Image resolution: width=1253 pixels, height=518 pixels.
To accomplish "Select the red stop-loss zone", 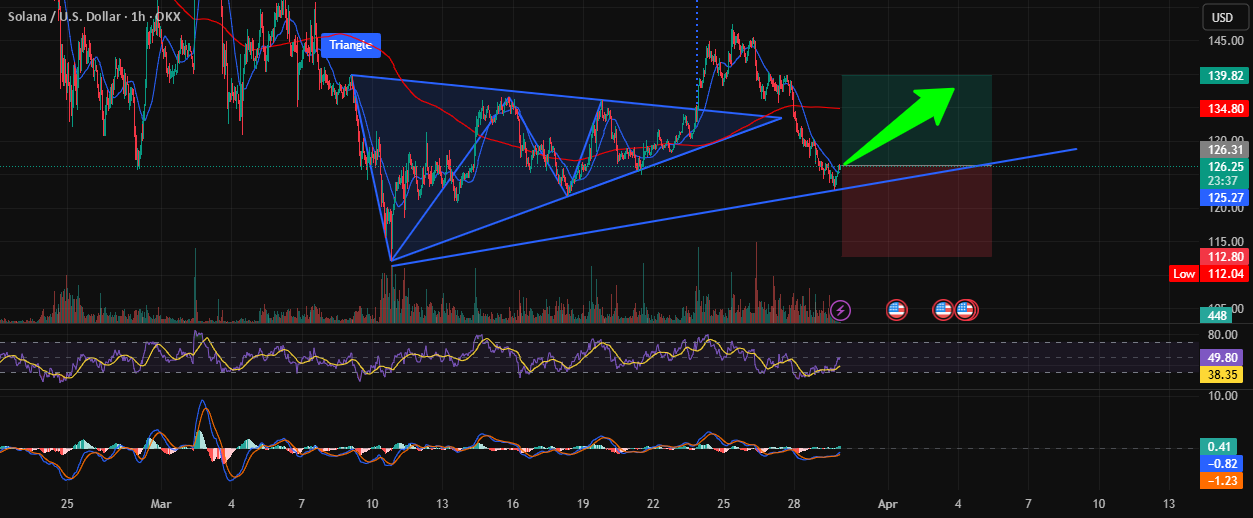I will click(x=917, y=212).
